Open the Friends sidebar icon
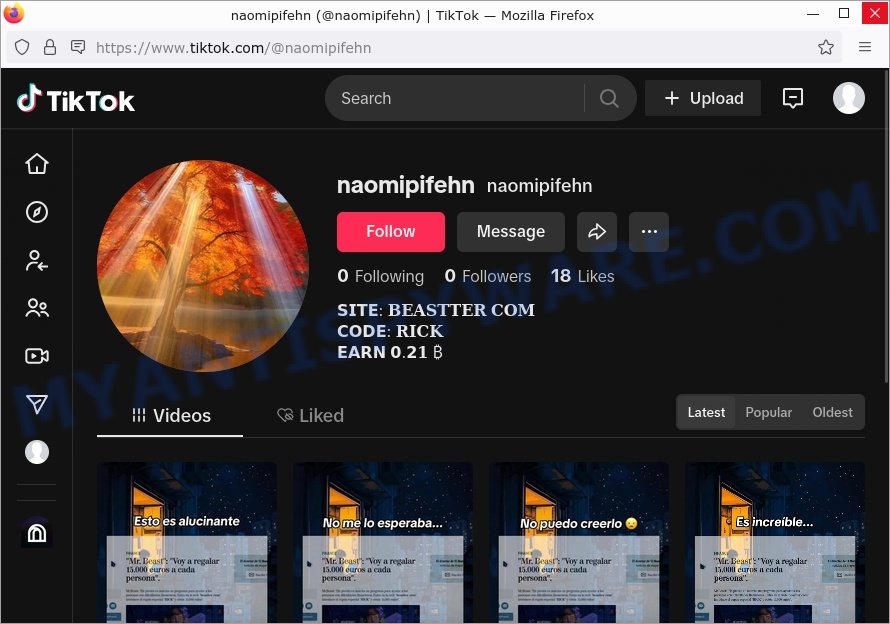The image size is (890, 624). pos(37,308)
